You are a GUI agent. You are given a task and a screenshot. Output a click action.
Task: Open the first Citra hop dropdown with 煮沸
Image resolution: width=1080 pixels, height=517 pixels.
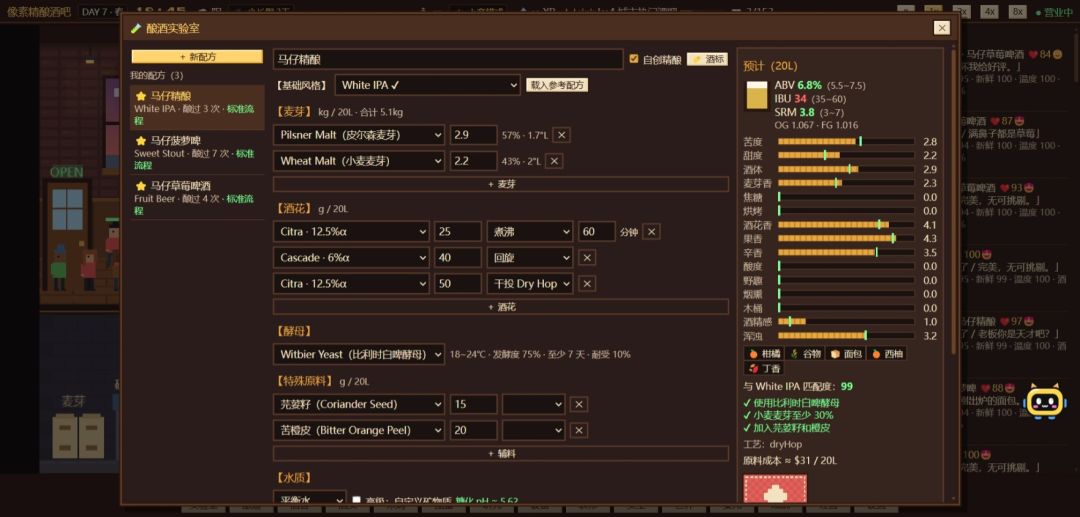tap(351, 232)
